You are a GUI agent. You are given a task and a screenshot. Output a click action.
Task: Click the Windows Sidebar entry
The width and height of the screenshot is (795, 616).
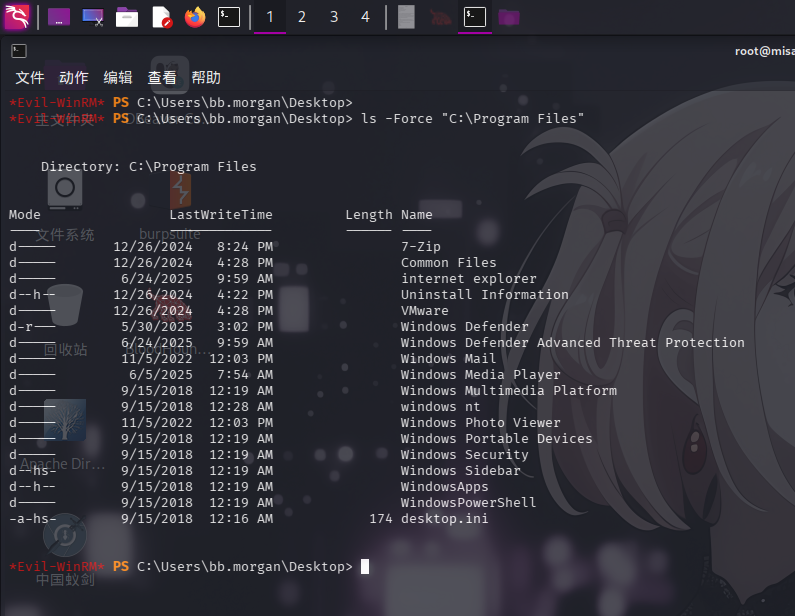pyautogui.click(x=460, y=470)
